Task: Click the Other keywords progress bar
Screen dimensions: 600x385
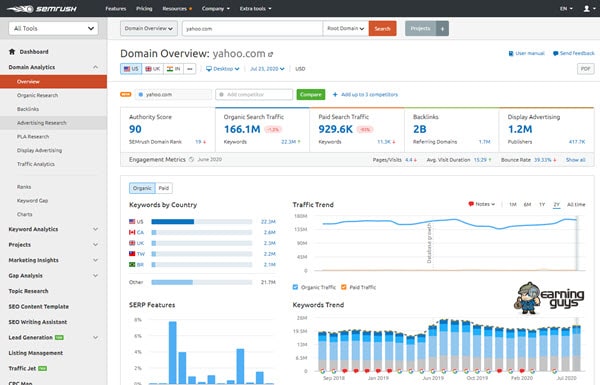Action: coord(202,282)
